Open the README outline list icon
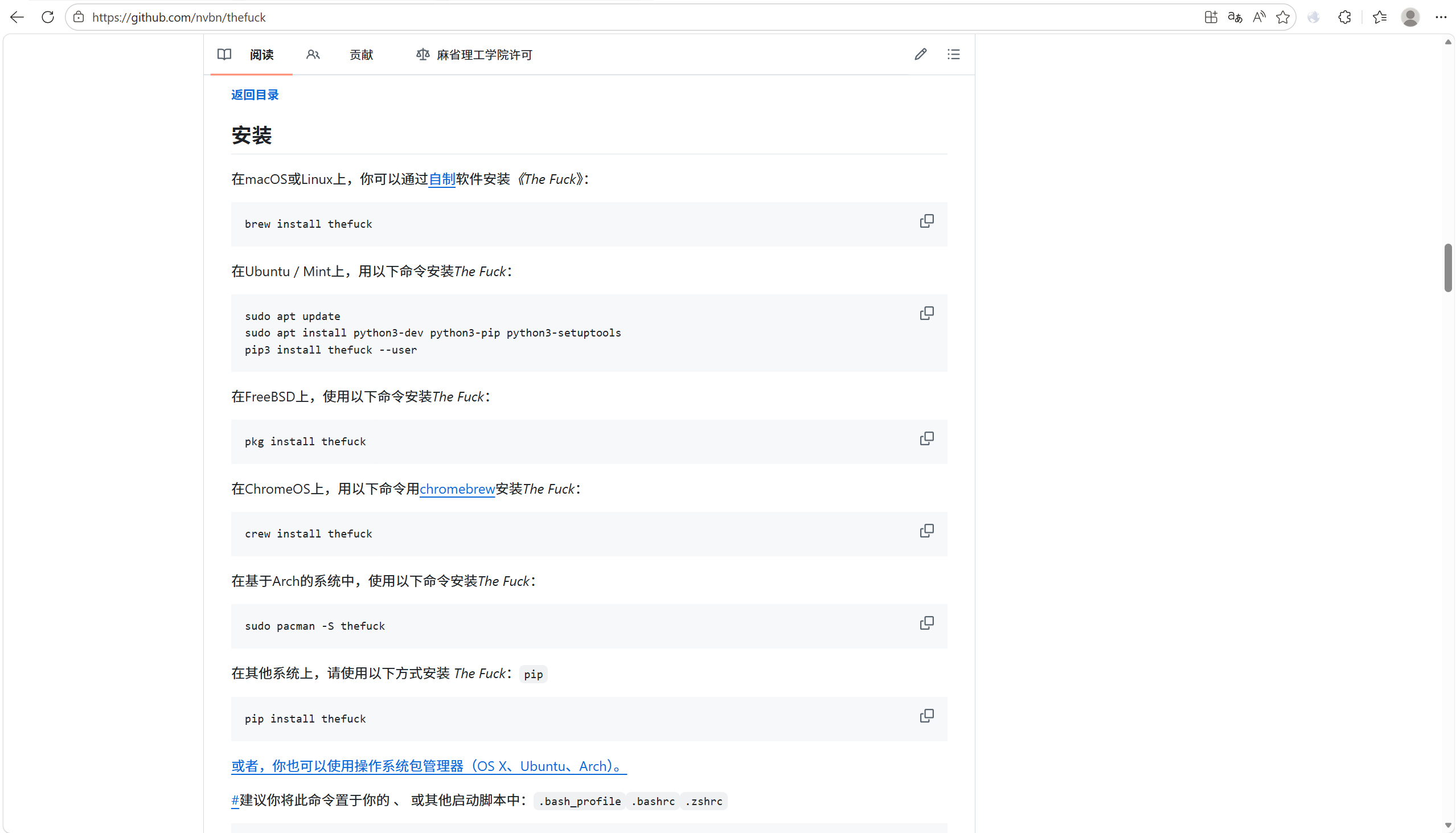The width and height of the screenshot is (1456, 833). pyautogui.click(x=953, y=54)
